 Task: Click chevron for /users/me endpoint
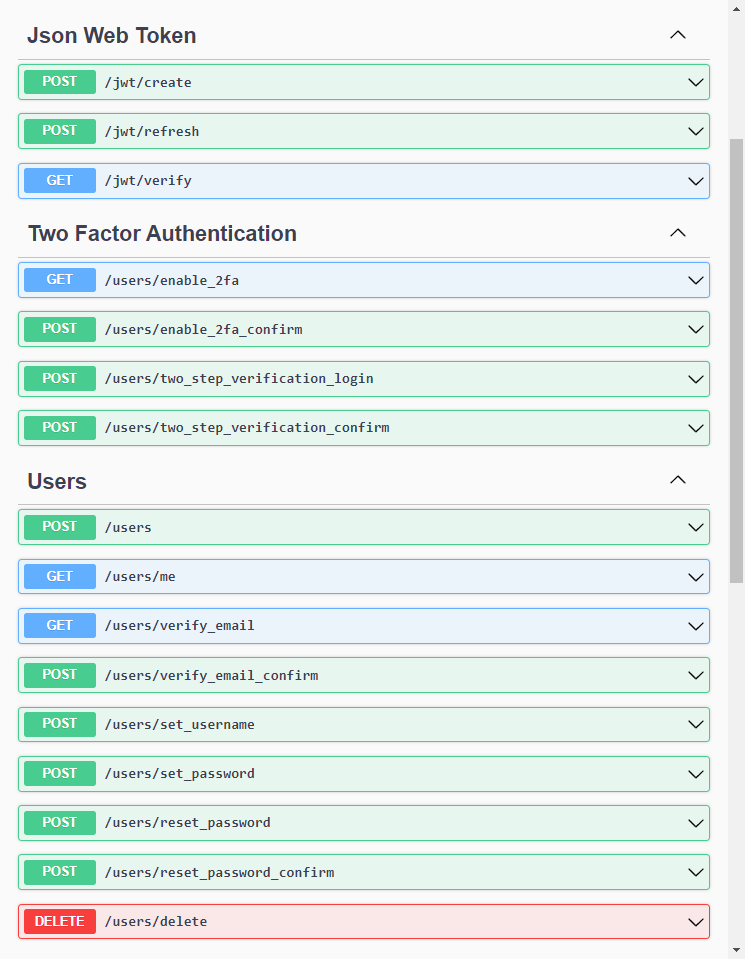click(696, 576)
